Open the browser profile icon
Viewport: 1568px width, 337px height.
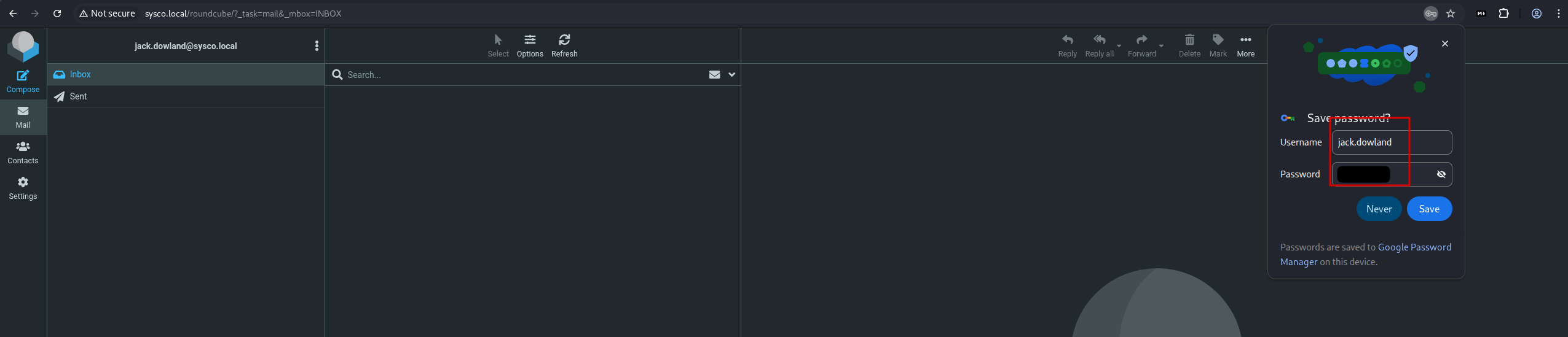click(1537, 14)
